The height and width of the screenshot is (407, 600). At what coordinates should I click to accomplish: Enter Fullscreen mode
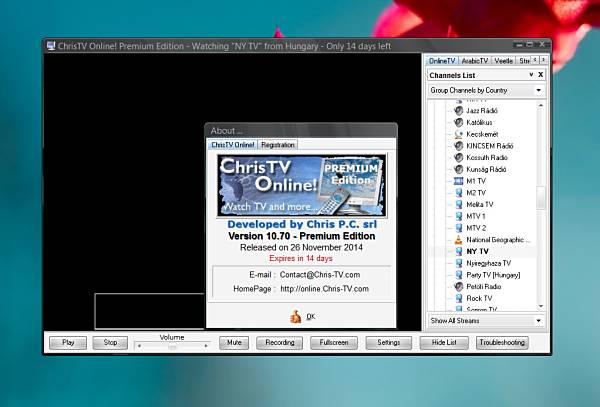click(334, 343)
